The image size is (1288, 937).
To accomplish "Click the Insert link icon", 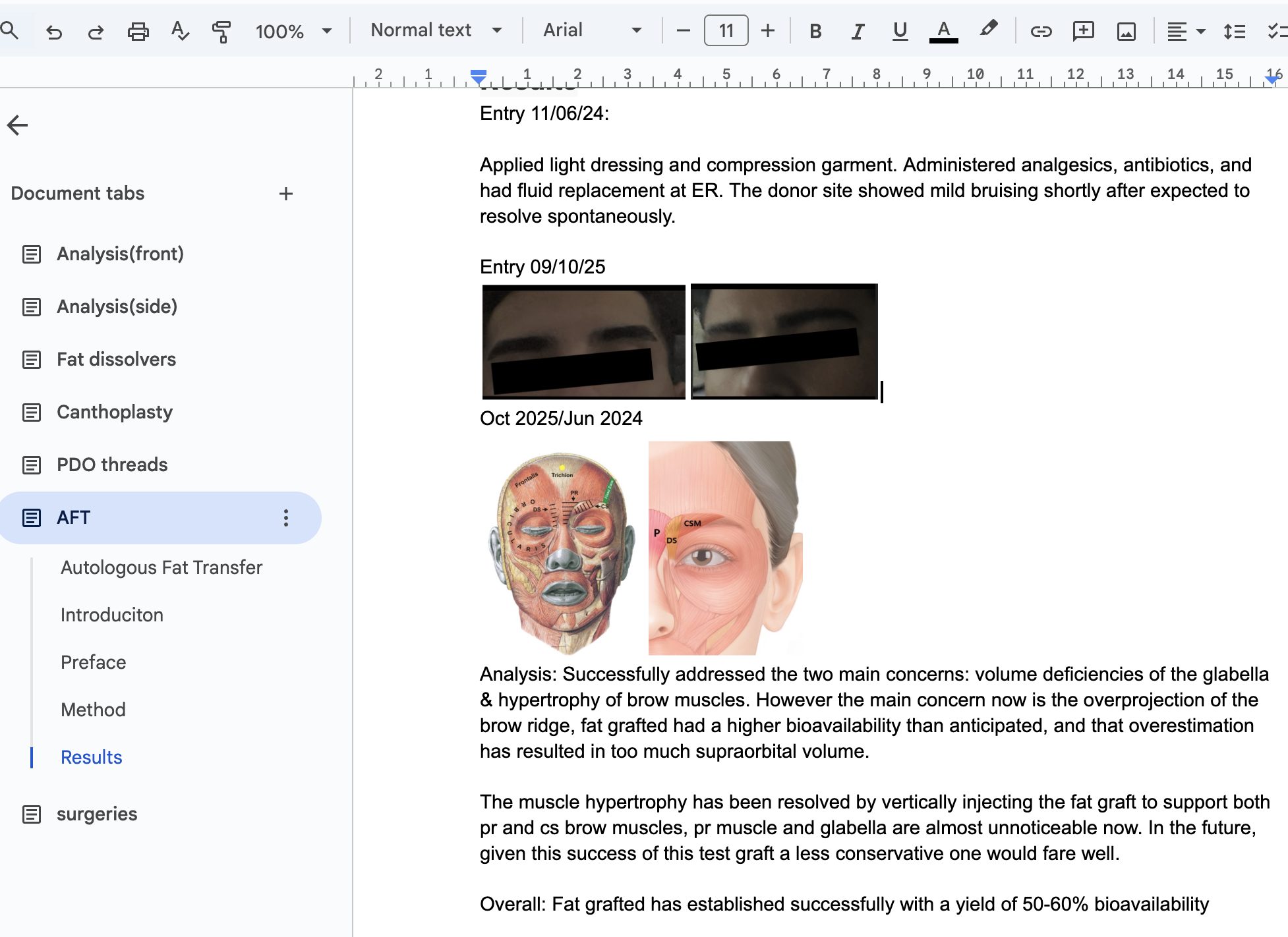I will tap(1041, 31).
